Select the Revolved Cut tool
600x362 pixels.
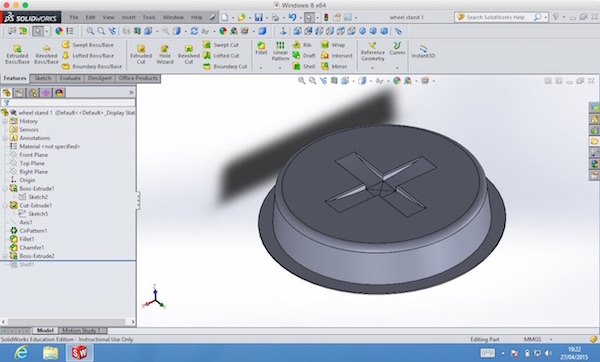tap(189, 54)
